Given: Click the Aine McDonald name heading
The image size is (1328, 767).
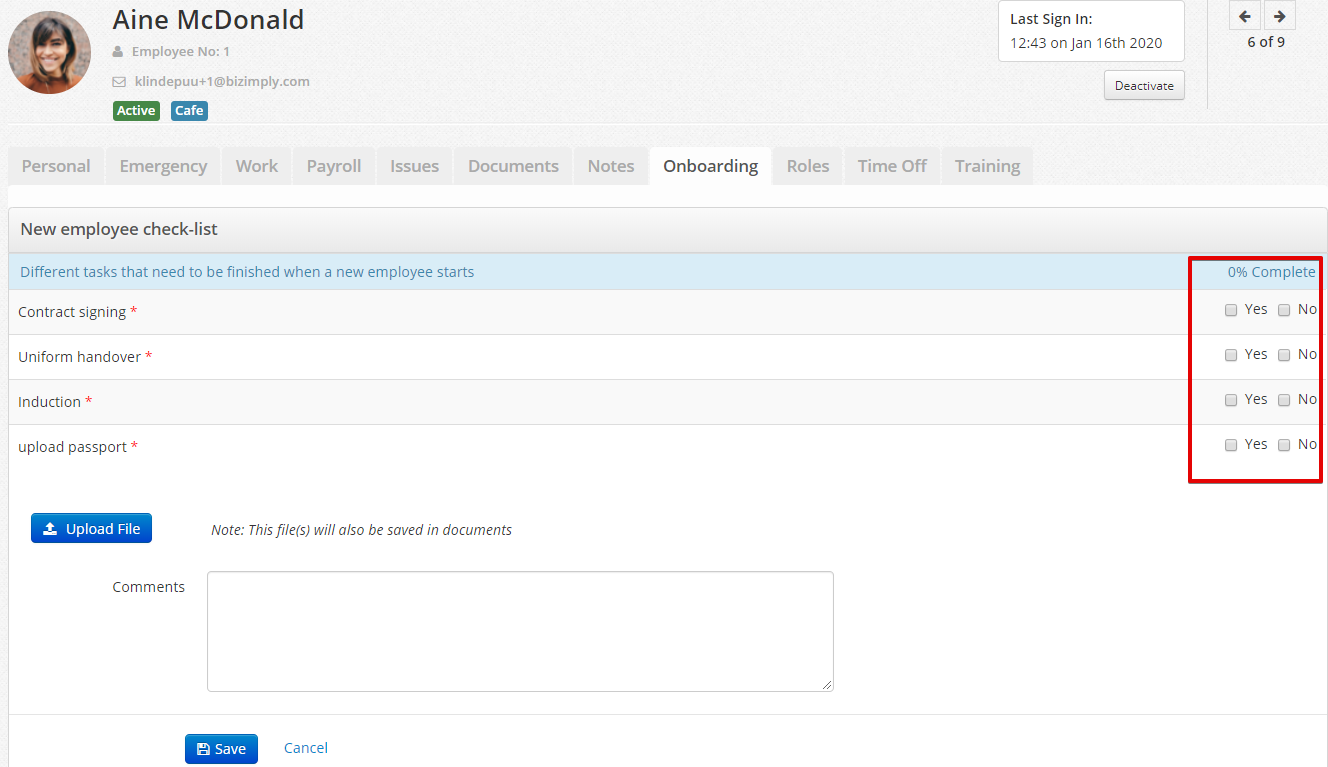Looking at the screenshot, I should (x=208, y=20).
